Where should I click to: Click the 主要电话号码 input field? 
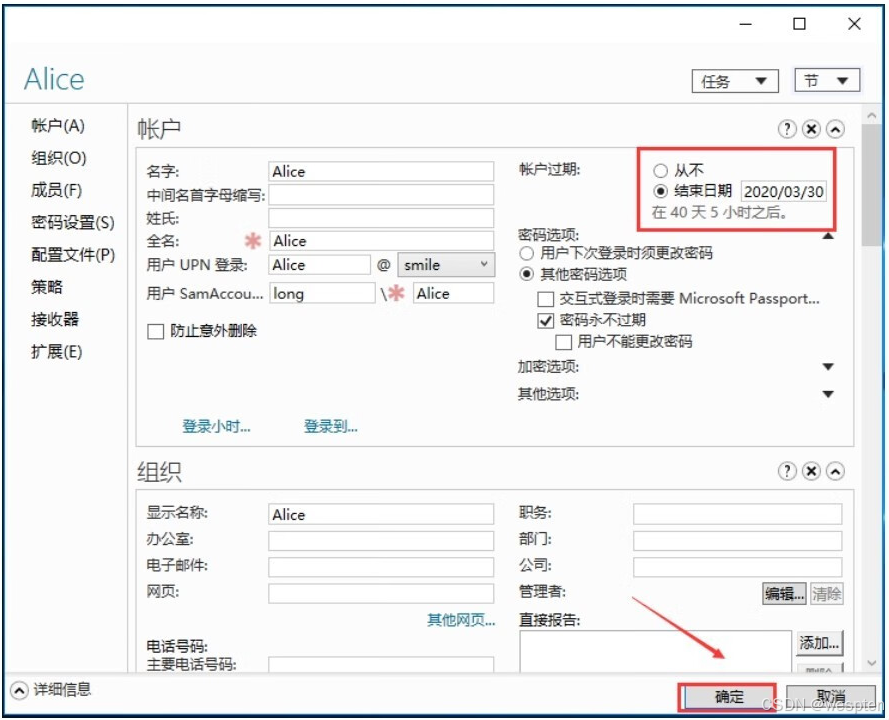381,665
